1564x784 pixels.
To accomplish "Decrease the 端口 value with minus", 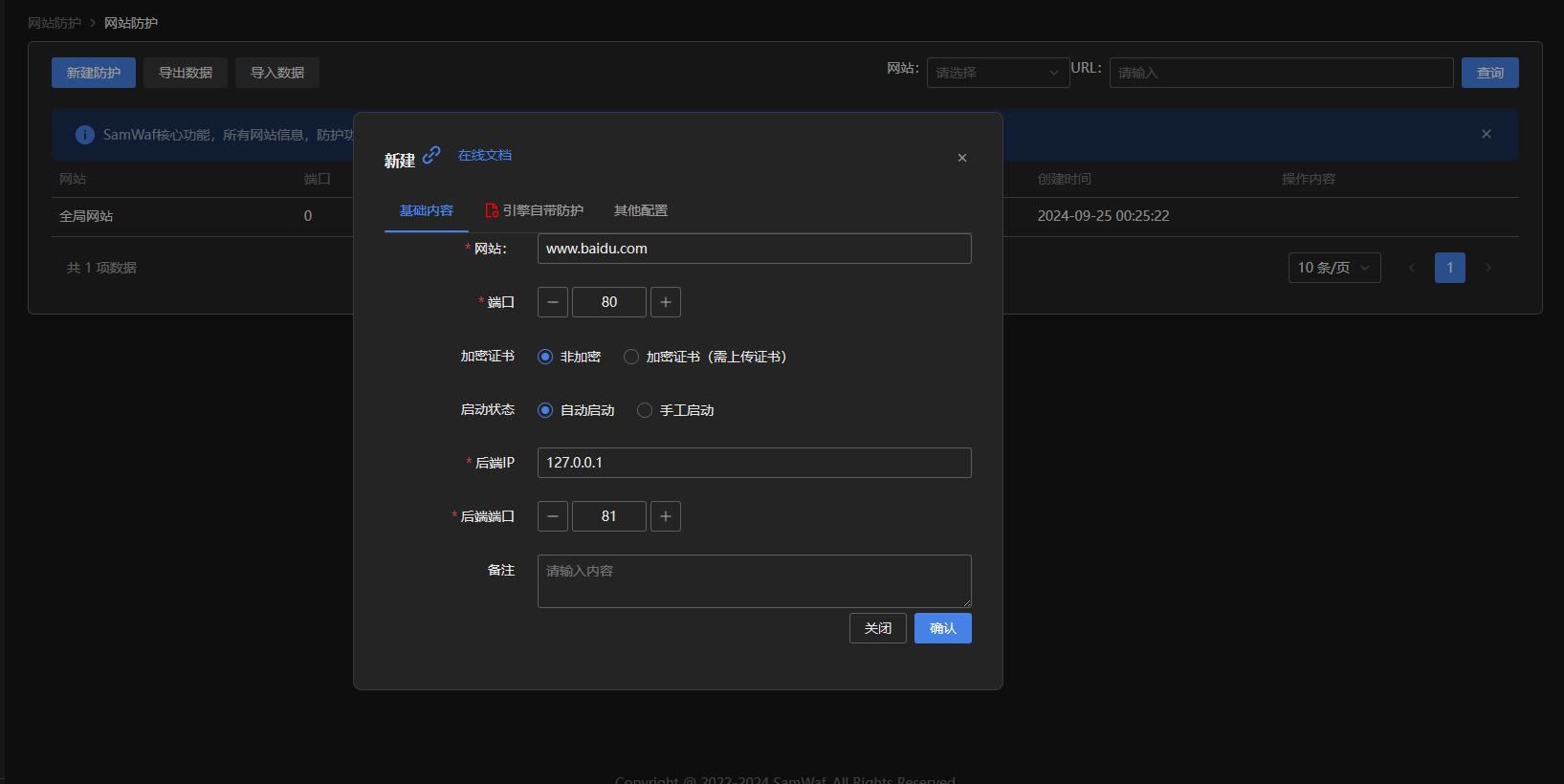I will (x=553, y=302).
